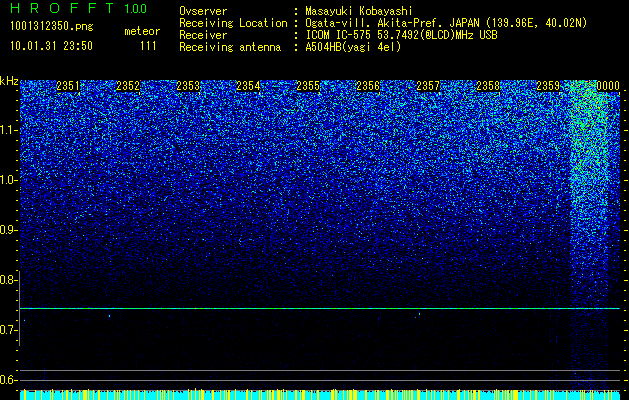
Task: Click the 2352 time marker
Action: pyautogui.click(x=128, y=86)
